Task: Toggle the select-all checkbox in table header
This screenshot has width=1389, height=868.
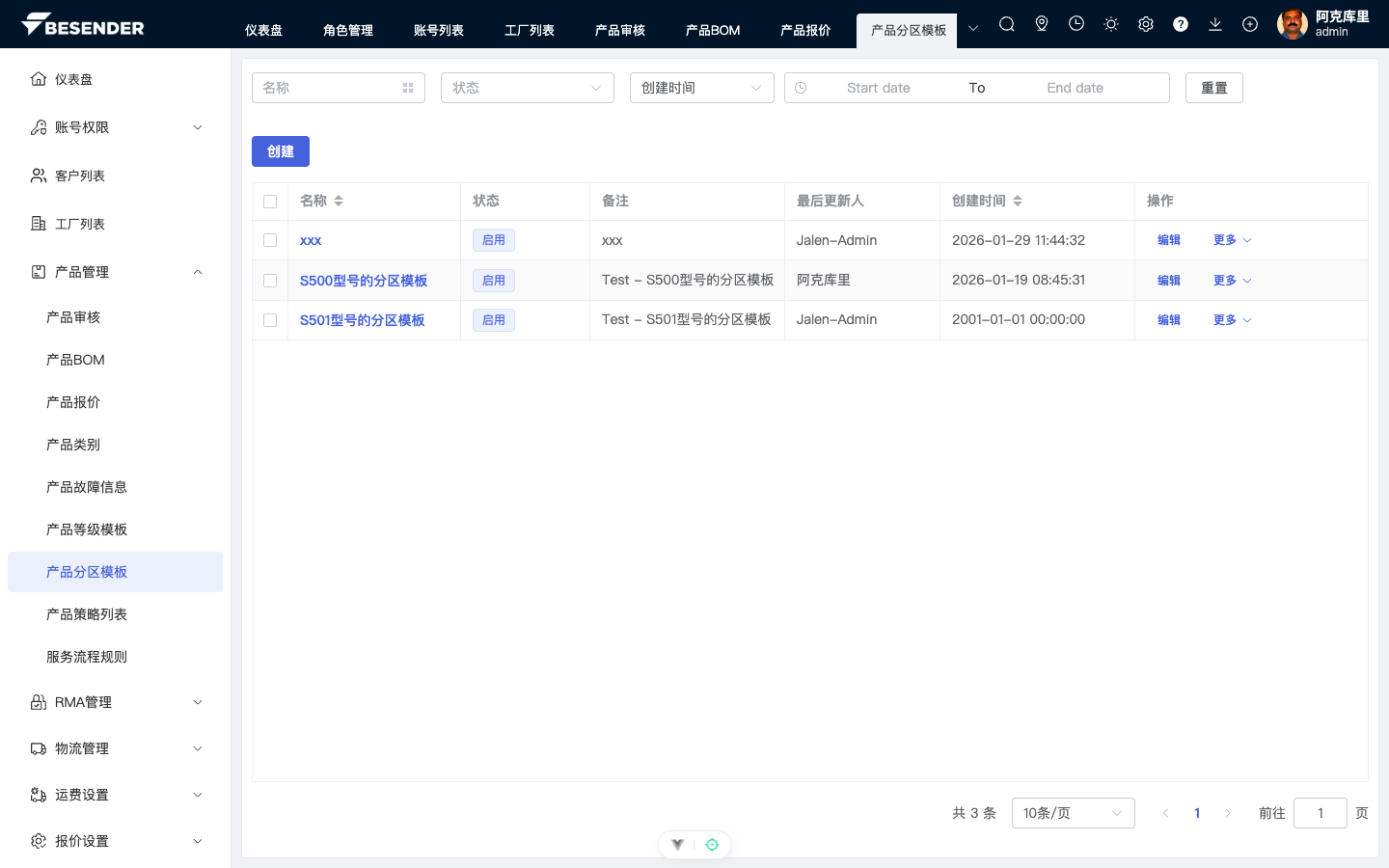Action: pos(270,202)
